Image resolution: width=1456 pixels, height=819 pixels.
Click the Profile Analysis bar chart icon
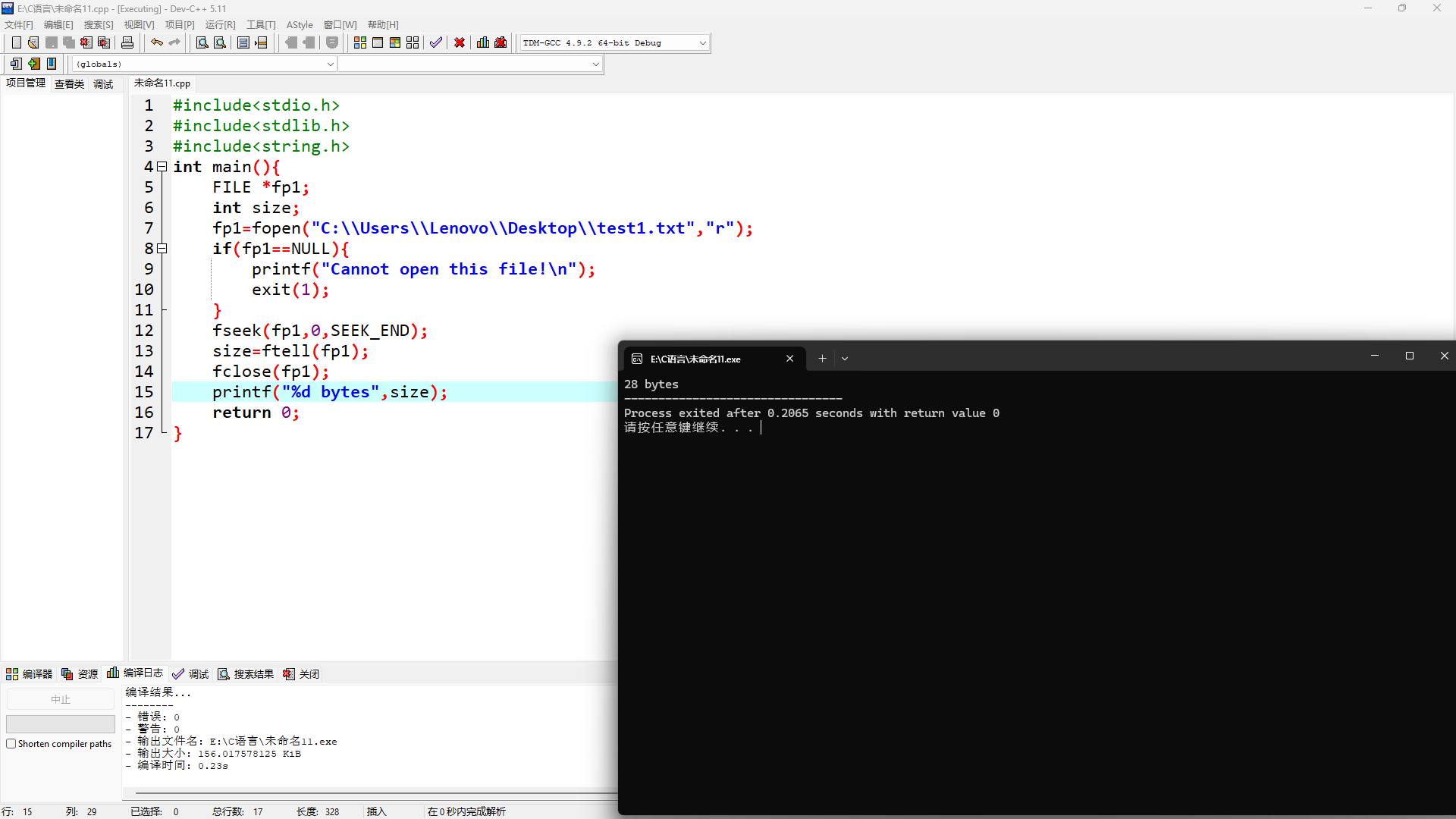click(483, 42)
